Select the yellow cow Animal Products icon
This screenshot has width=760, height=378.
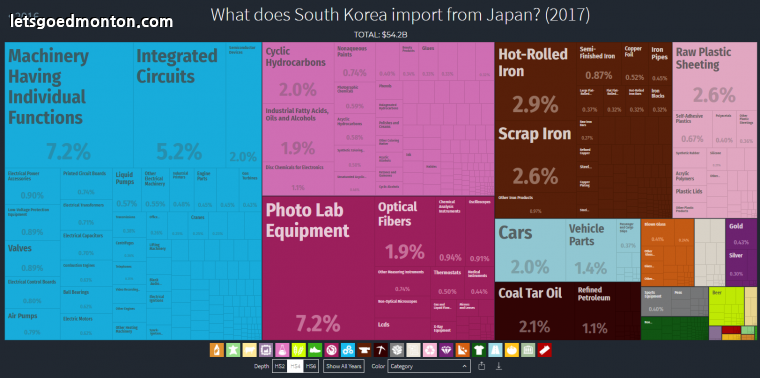click(250, 350)
